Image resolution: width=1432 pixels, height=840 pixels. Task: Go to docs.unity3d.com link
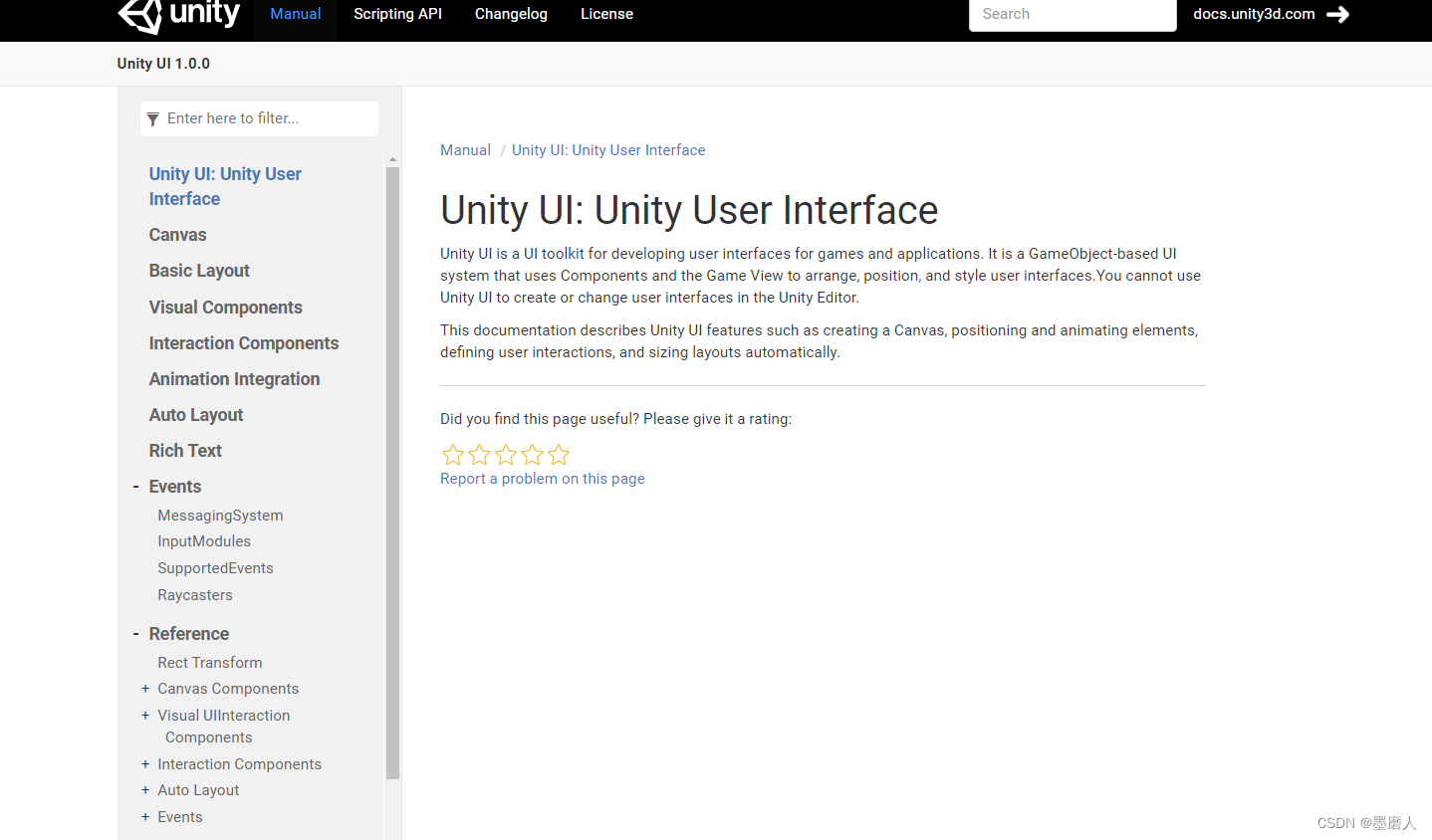pyautogui.click(x=1254, y=14)
